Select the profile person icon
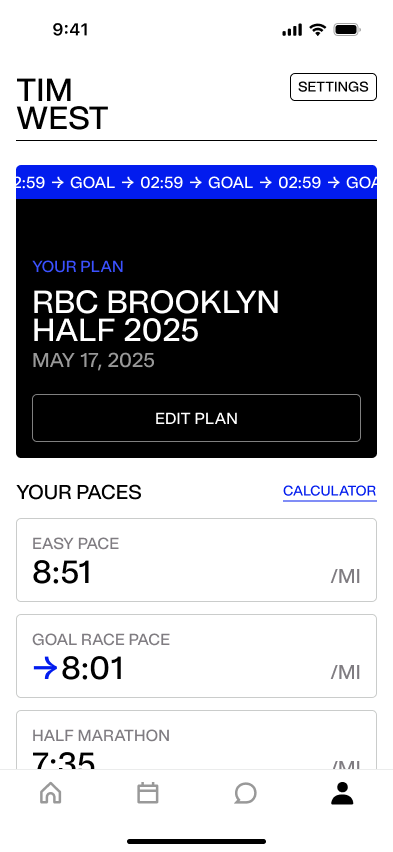Viewport: 393px width, 852px height. tap(342, 793)
